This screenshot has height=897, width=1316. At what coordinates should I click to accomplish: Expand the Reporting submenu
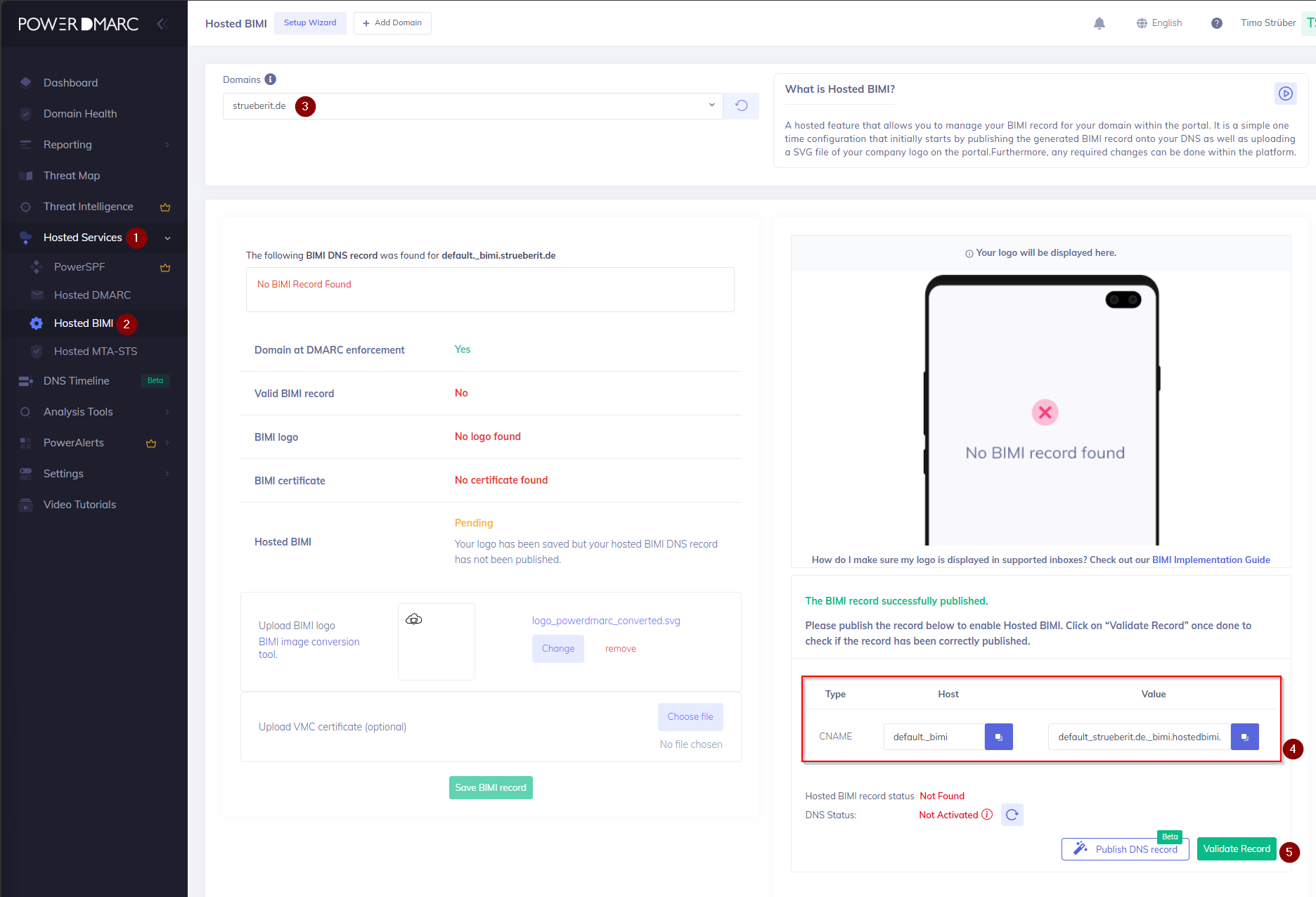(x=167, y=145)
